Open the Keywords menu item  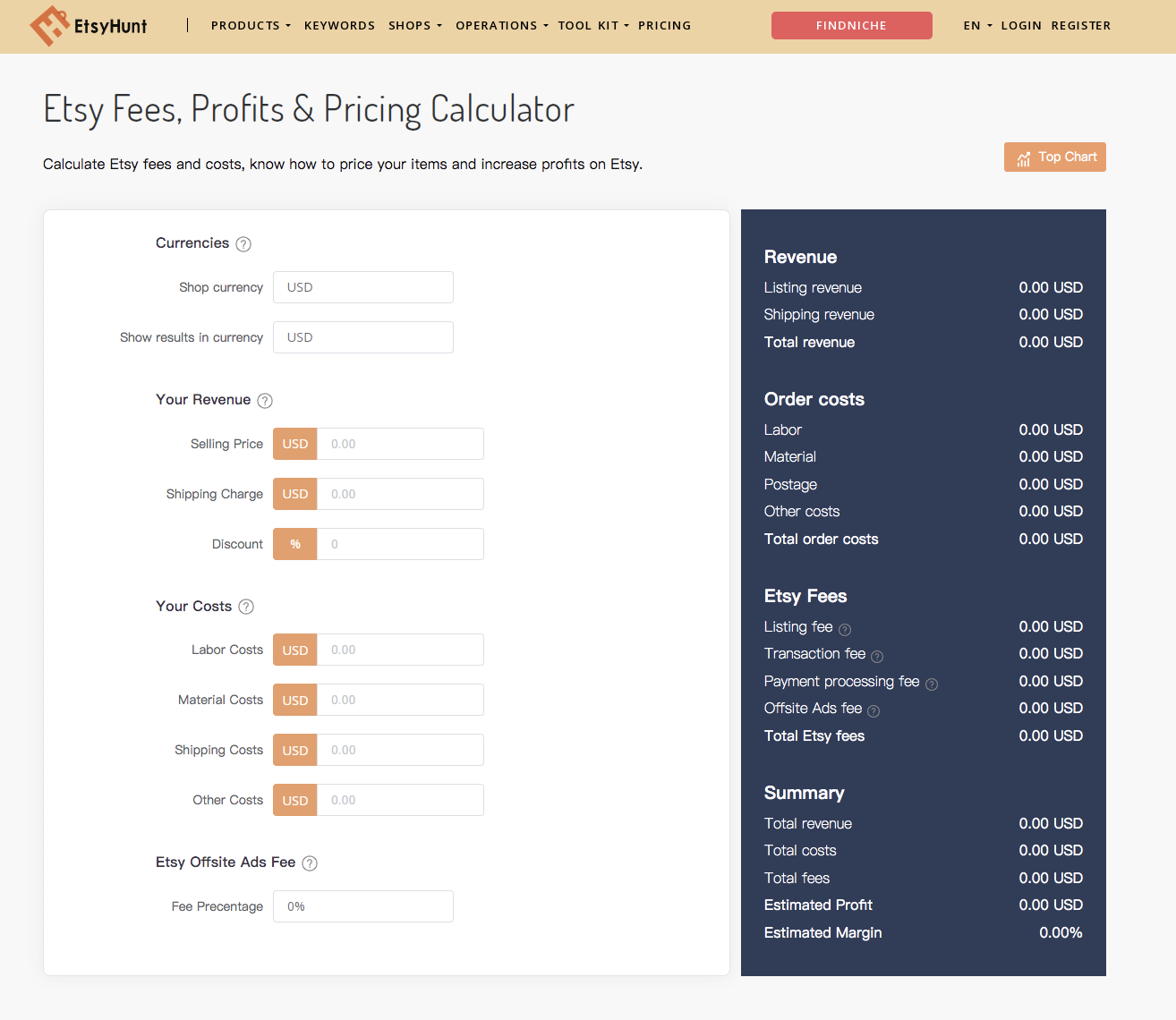(339, 26)
